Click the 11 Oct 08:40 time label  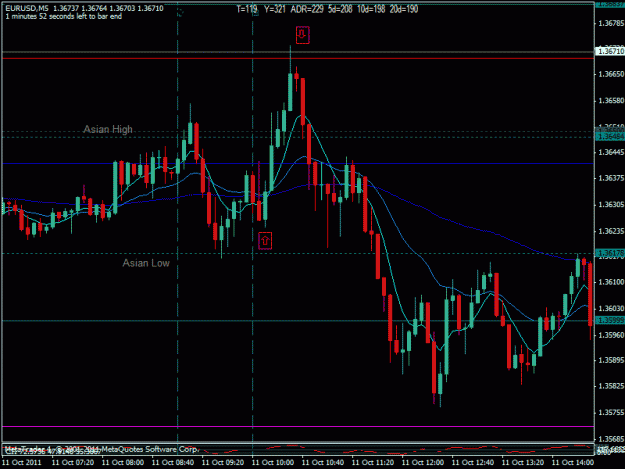pyautogui.click(x=173, y=463)
